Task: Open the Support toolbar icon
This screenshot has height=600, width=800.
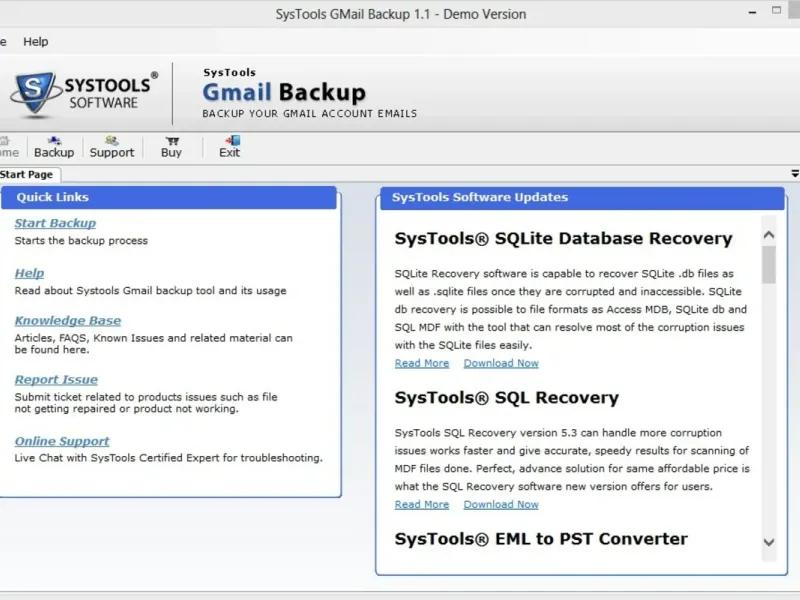Action: coord(112,147)
